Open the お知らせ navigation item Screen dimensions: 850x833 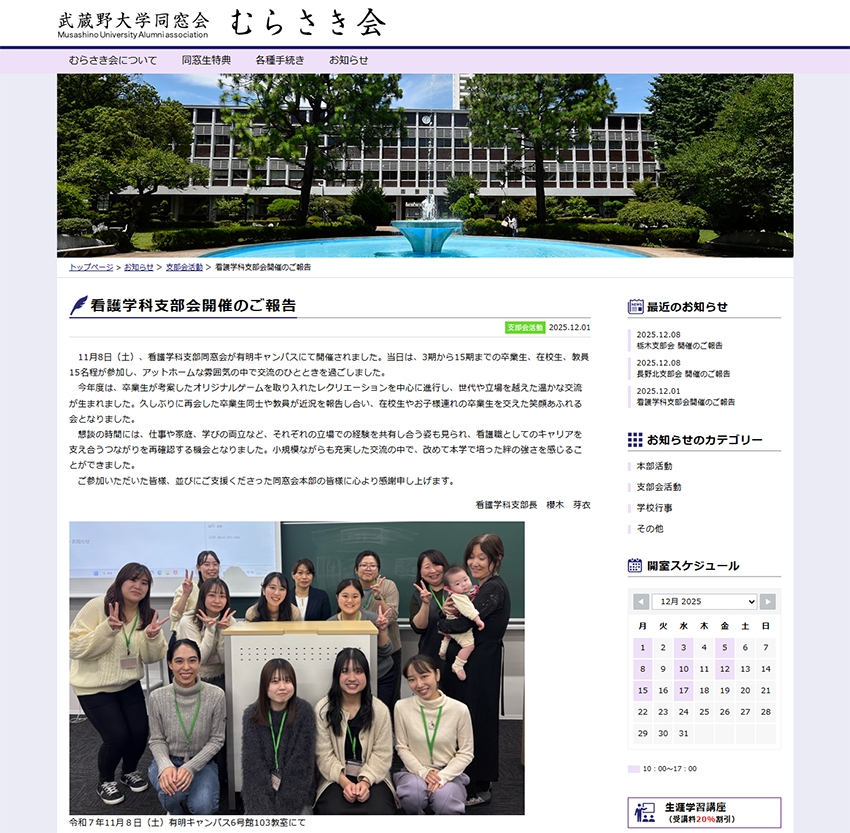349,60
